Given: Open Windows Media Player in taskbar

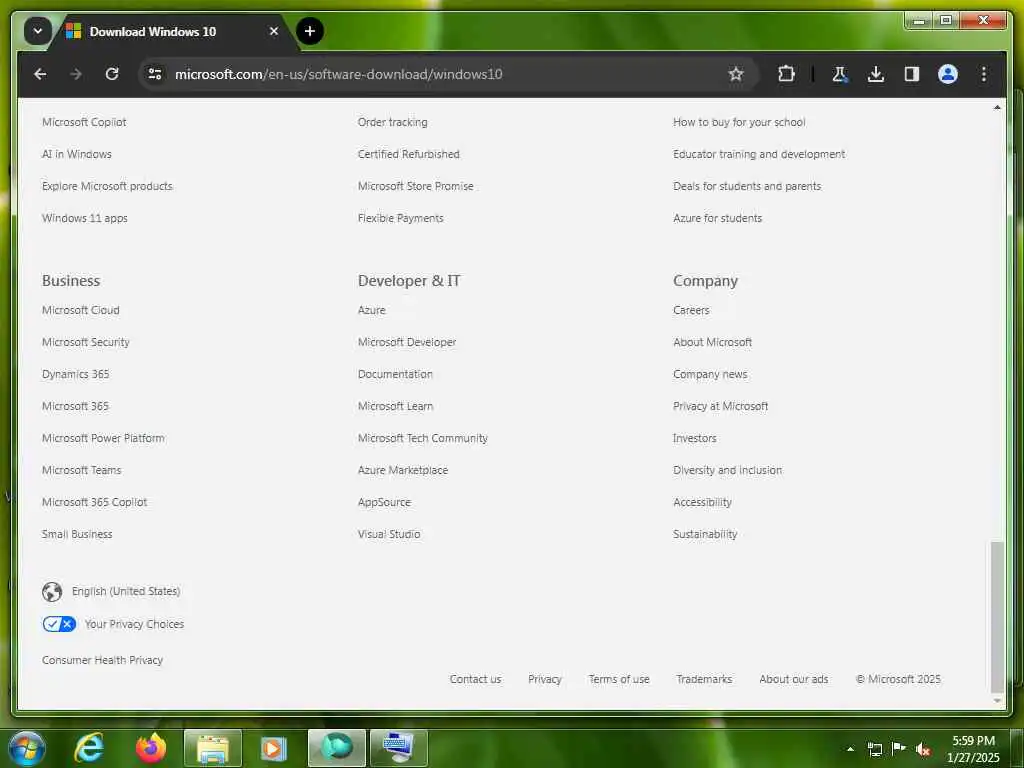Looking at the screenshot, I should click(x=274, y=748).
